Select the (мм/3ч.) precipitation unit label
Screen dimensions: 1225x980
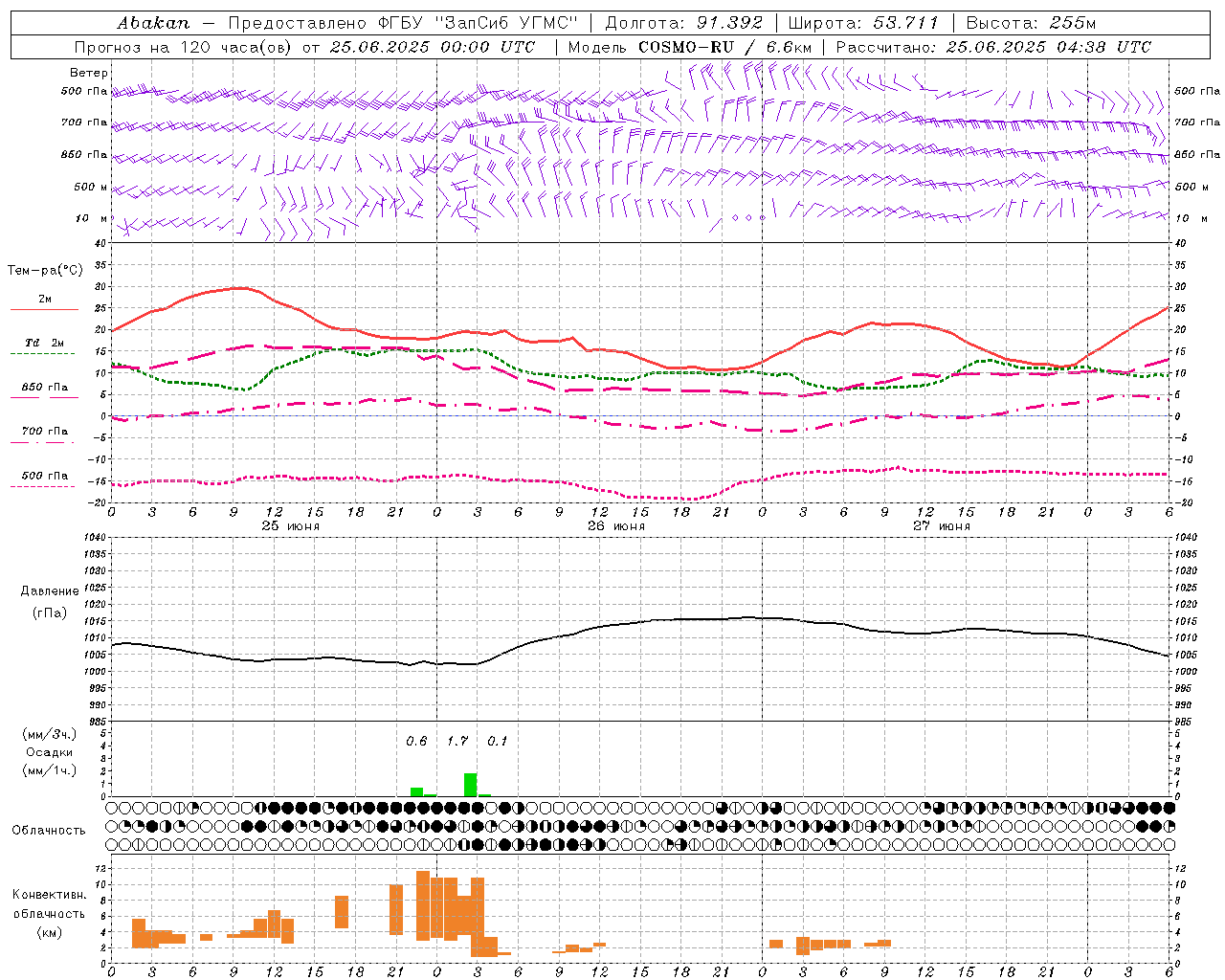coord(49,734)
